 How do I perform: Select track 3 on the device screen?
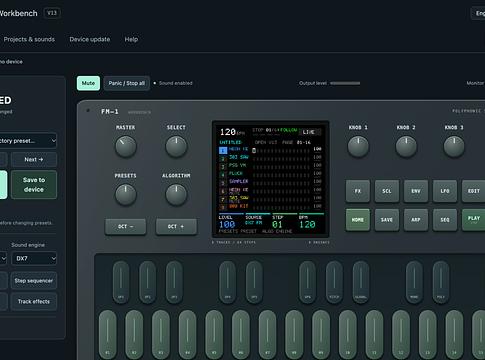[x=223, y=167]
